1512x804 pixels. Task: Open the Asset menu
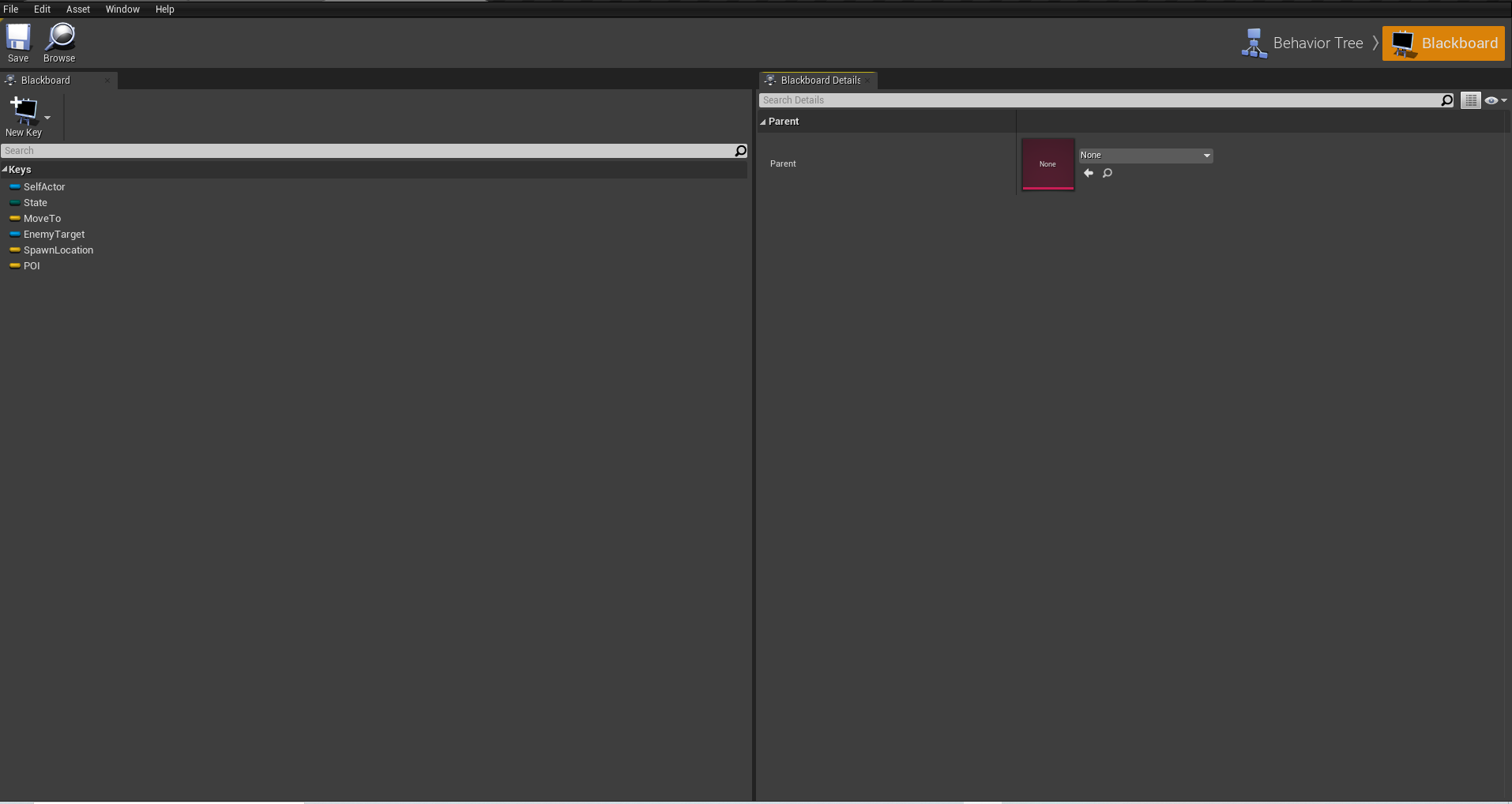78,9
